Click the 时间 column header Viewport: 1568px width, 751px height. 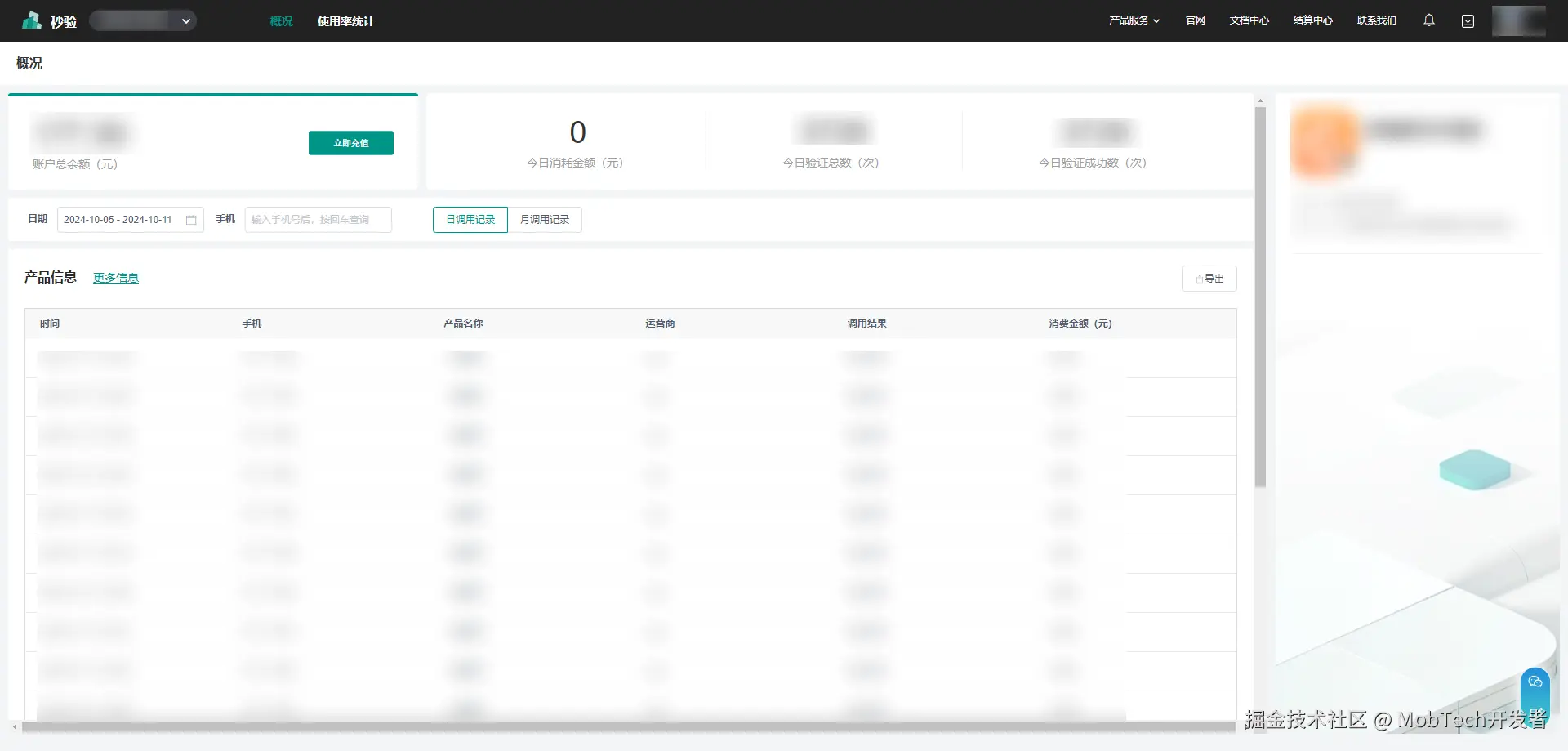pos(50,324)
